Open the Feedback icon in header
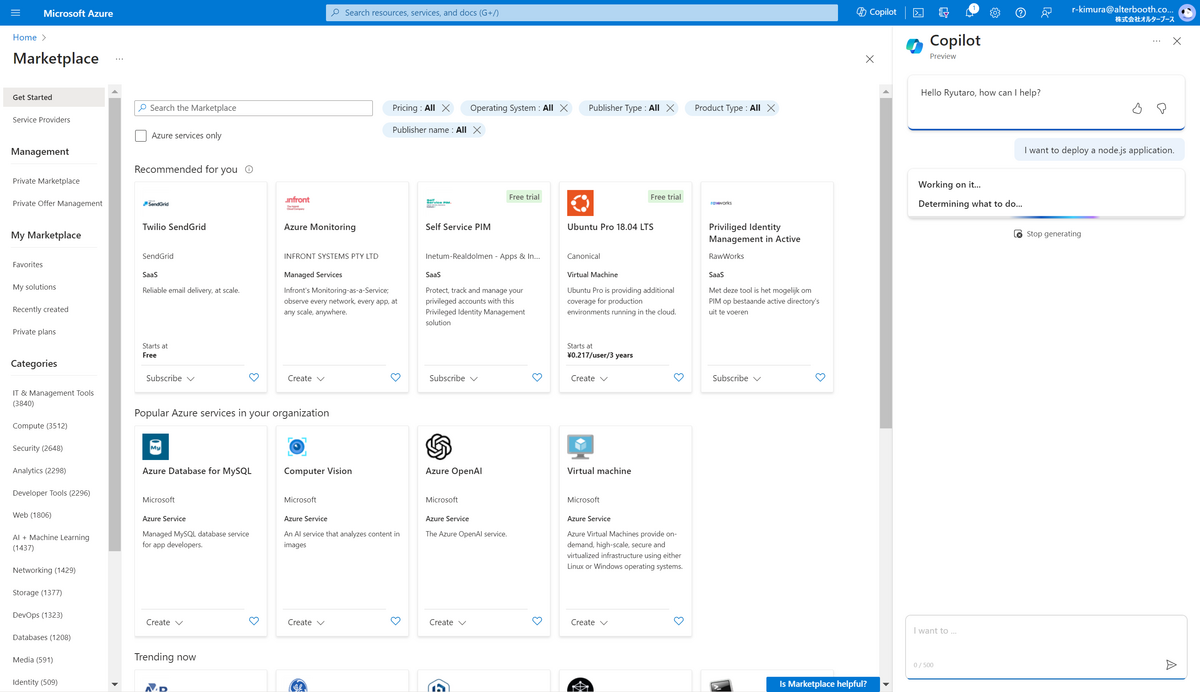This screenshot has width=1200, height=692. pos(1046,13)
